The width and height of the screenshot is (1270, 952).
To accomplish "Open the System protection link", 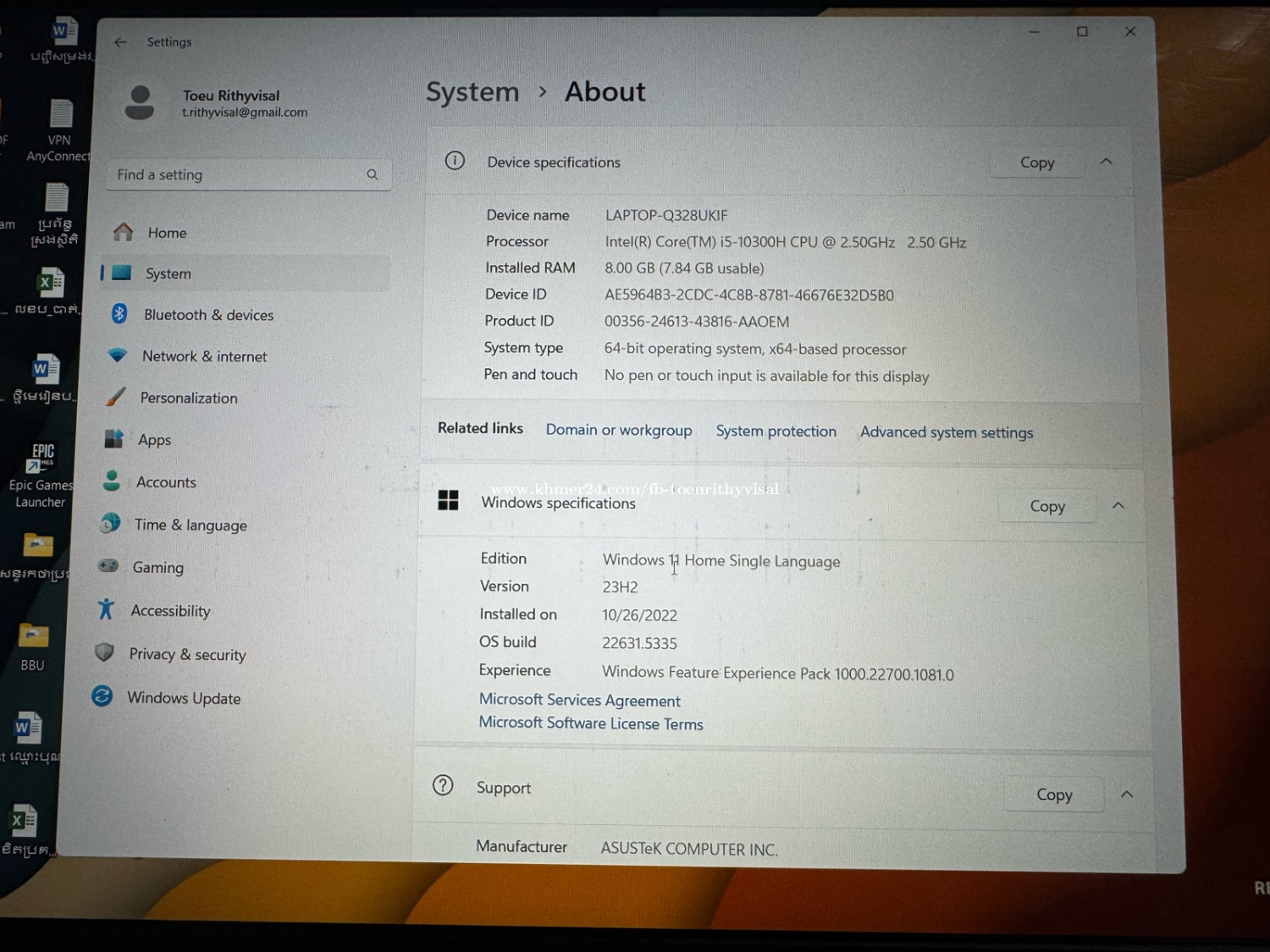I will click(776, 431).
